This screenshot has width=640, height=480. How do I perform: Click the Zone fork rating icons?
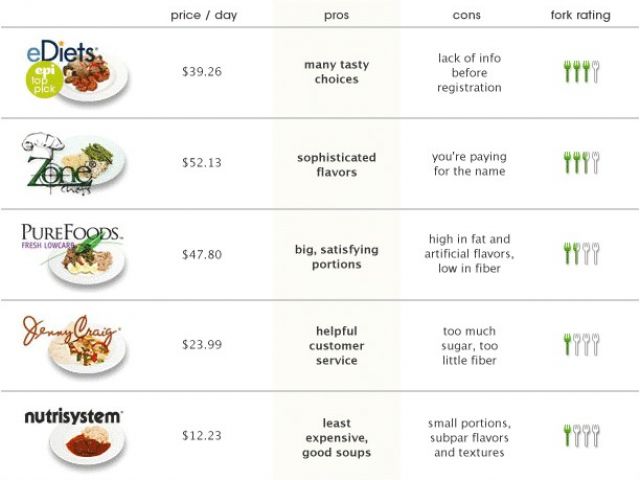tap(581, 163)
